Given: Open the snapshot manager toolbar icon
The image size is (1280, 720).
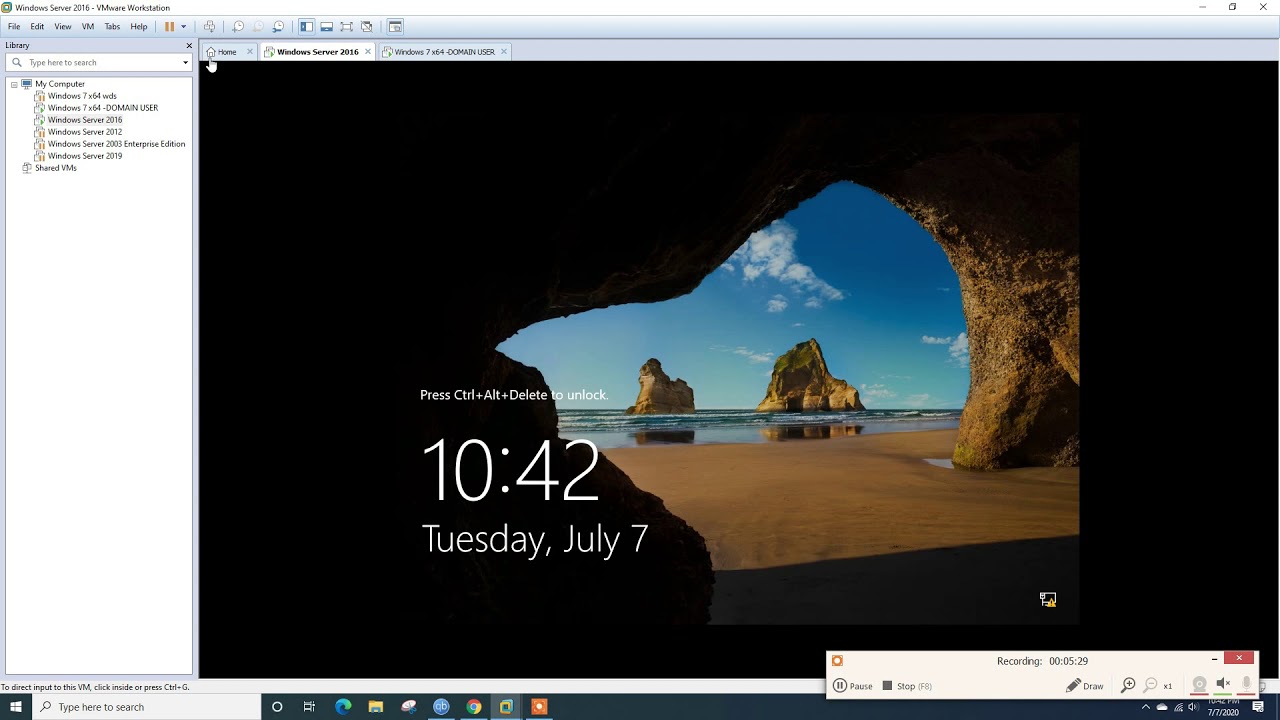Looking at the screenshot, I should click(x=278, y=27).
